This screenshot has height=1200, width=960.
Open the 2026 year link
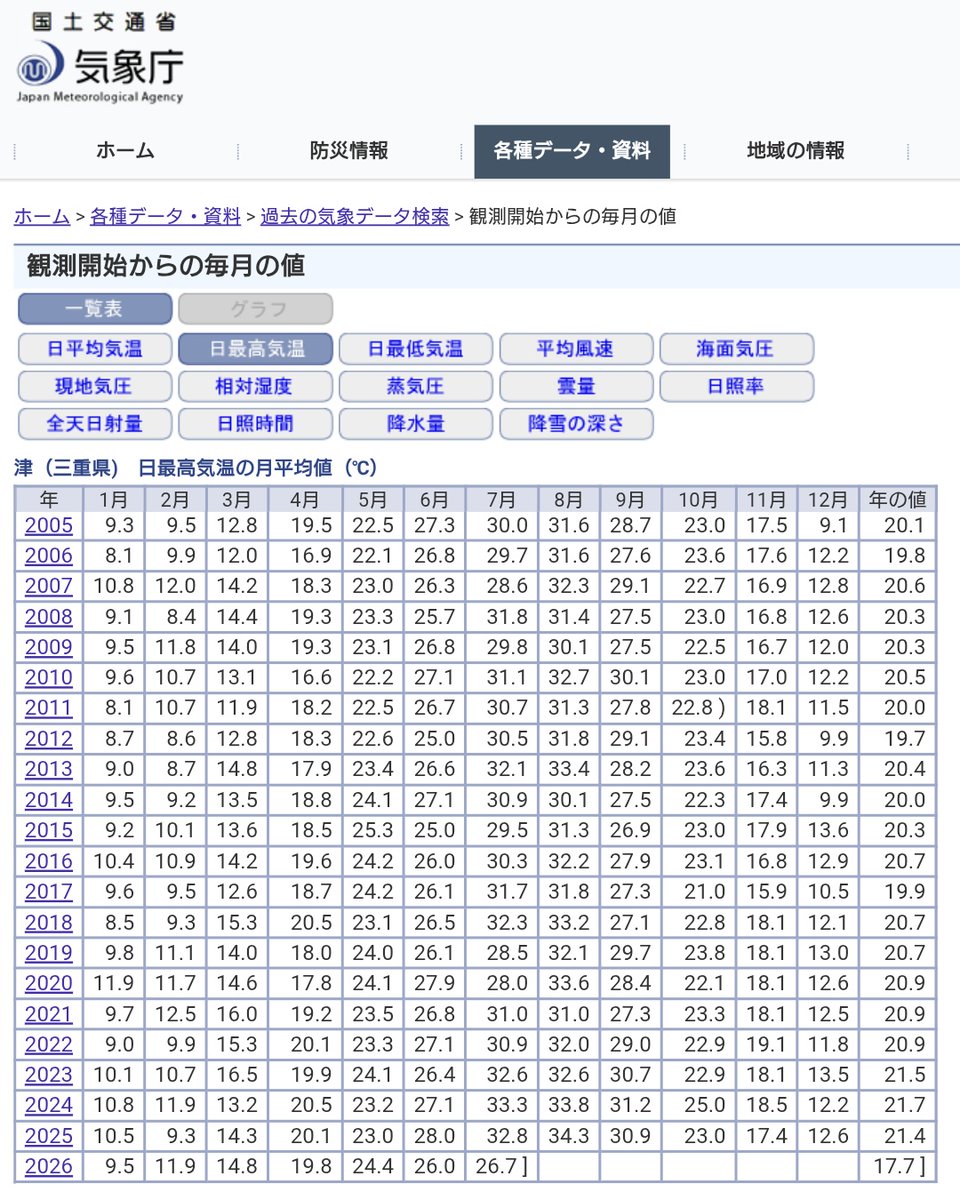(49, 1167)
